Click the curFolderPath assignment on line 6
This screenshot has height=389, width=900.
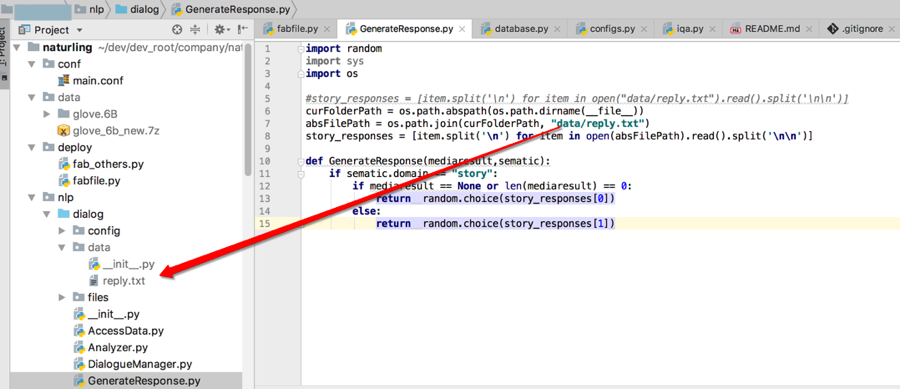point(475,111)
